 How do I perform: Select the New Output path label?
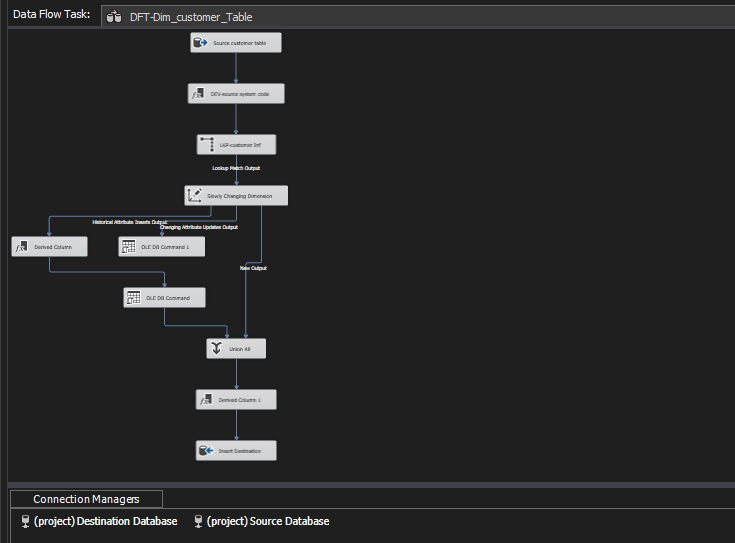(253, 268)
